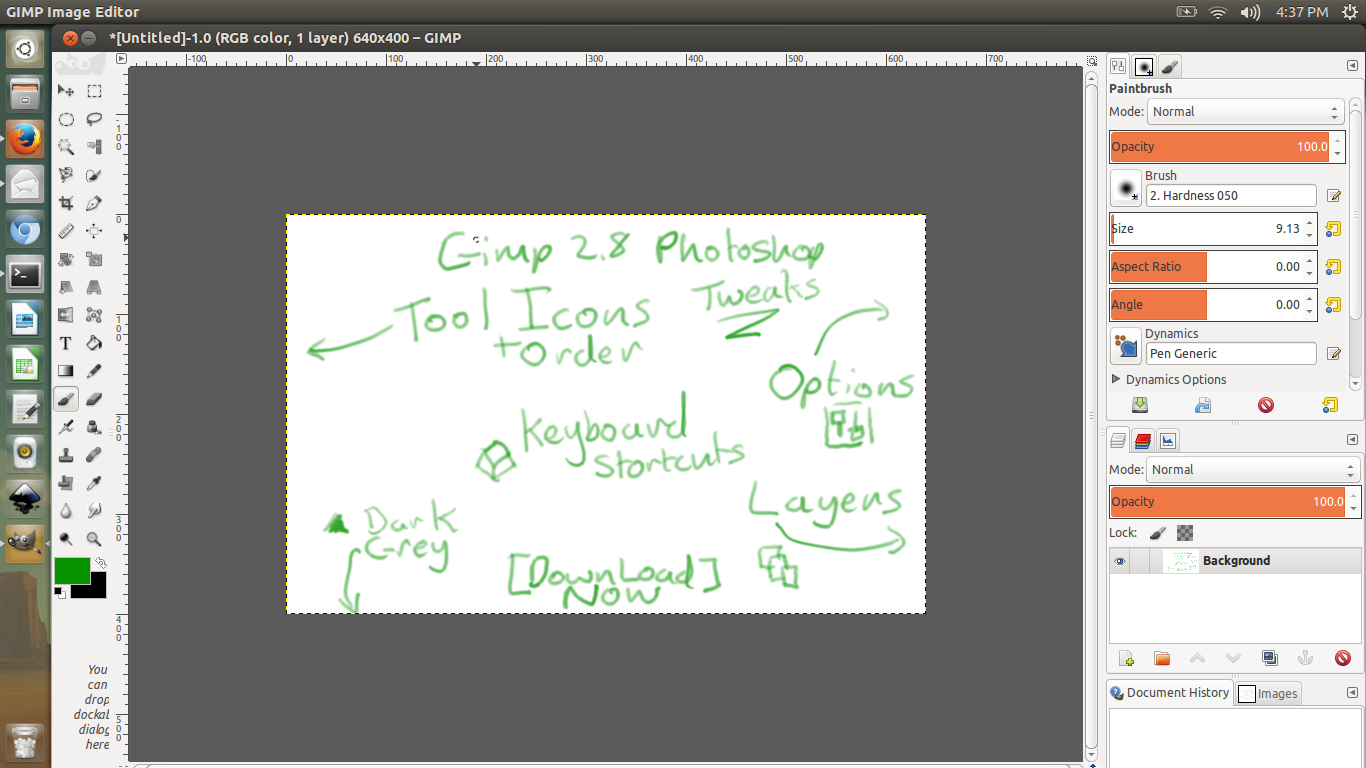Viewport: 1366px width, 768px height.
Task: Select the Rectangle Select tool
Action: point(94,91)
